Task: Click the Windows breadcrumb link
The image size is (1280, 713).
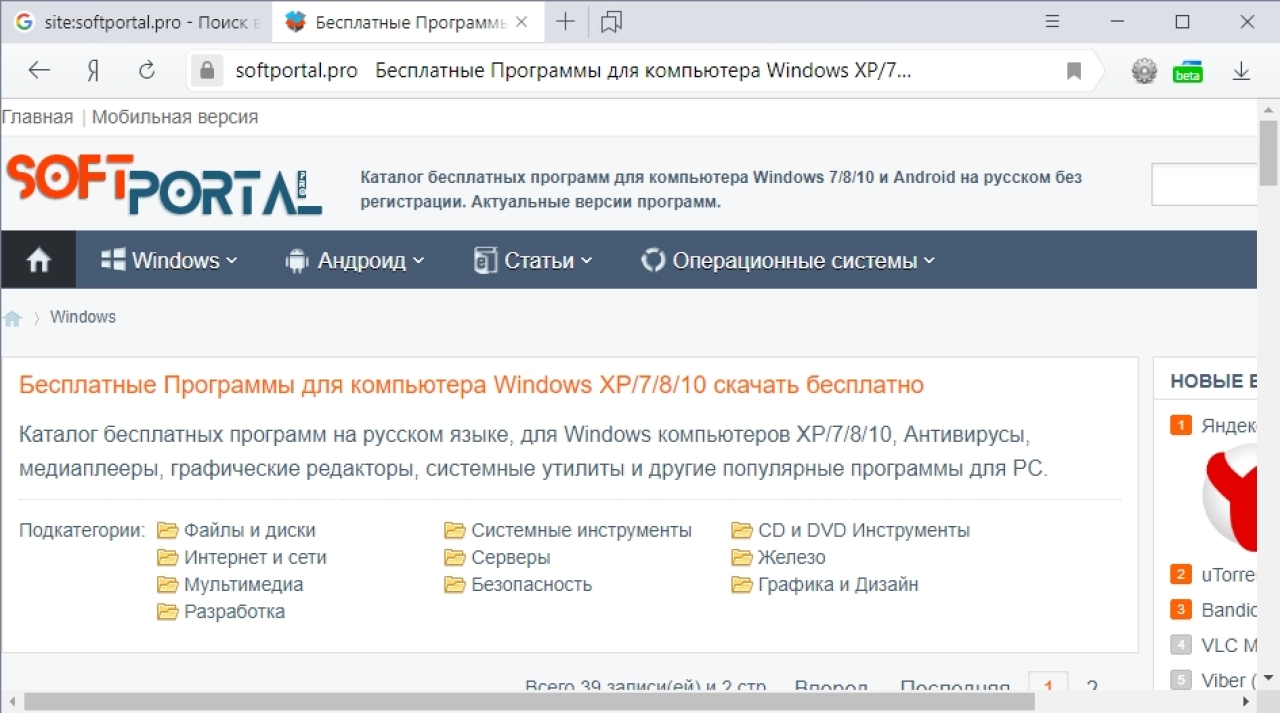Action: pyautogui.click(x=83, y=317)
